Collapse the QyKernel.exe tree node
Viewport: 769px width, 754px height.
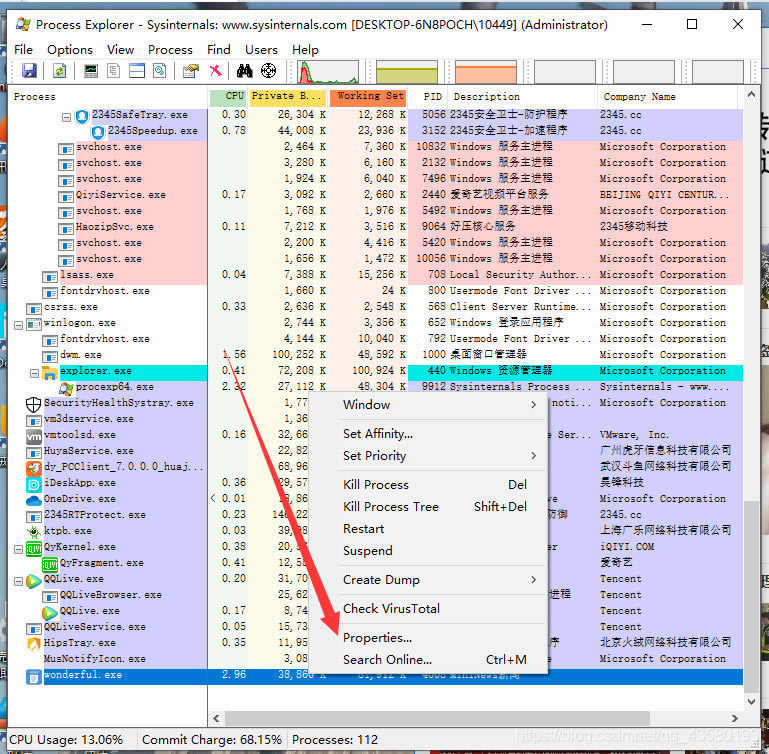point(19,548)
